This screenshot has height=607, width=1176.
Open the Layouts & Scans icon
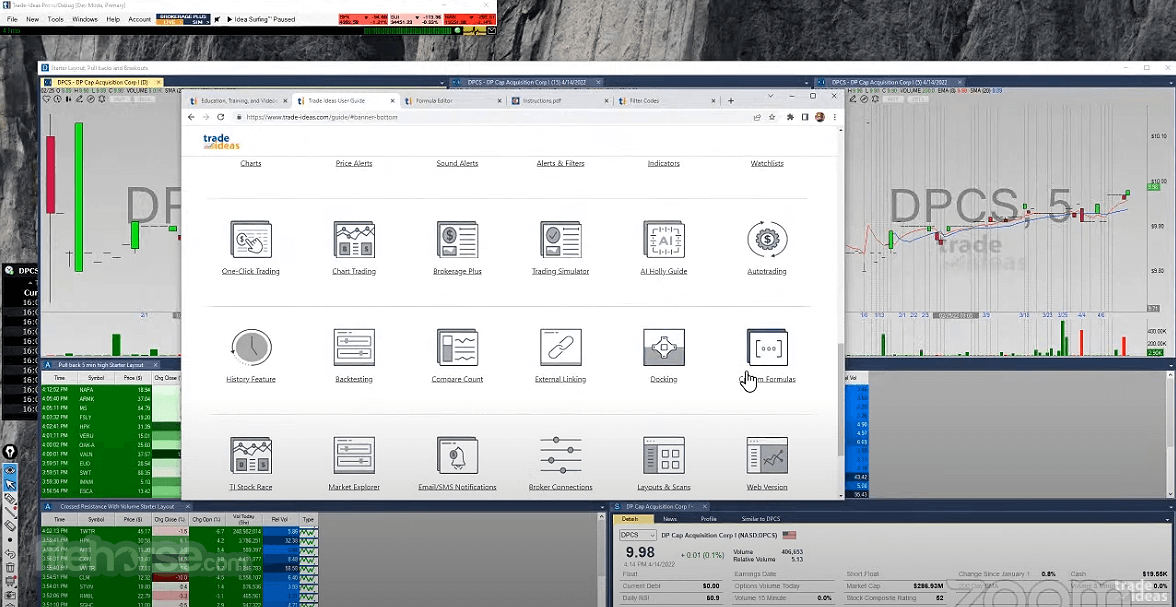(664, 456)
